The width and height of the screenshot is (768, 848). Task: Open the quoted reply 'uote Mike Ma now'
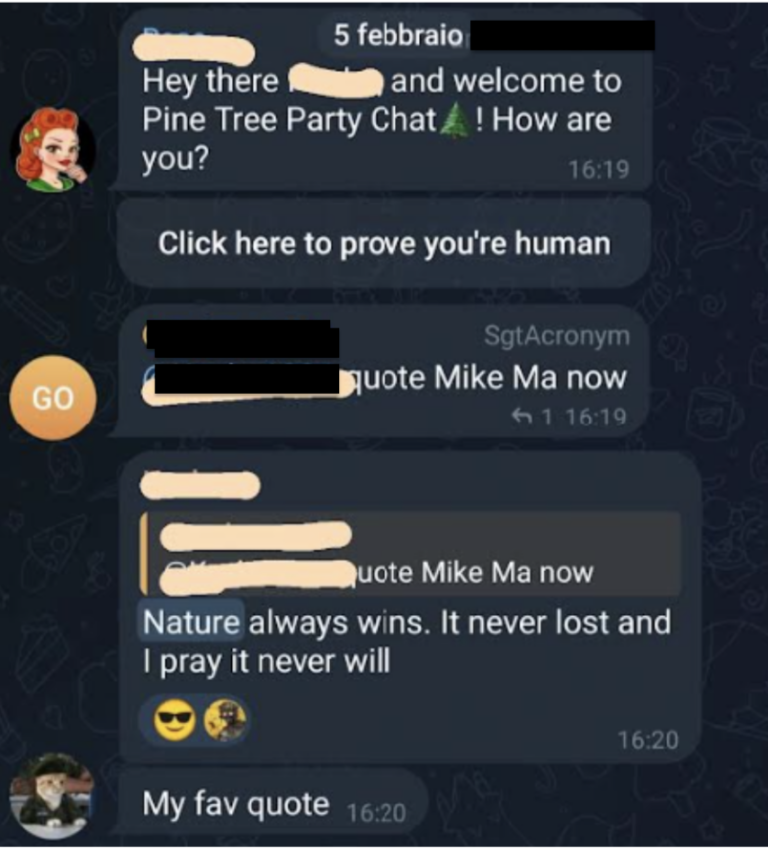tap(409, 553)
